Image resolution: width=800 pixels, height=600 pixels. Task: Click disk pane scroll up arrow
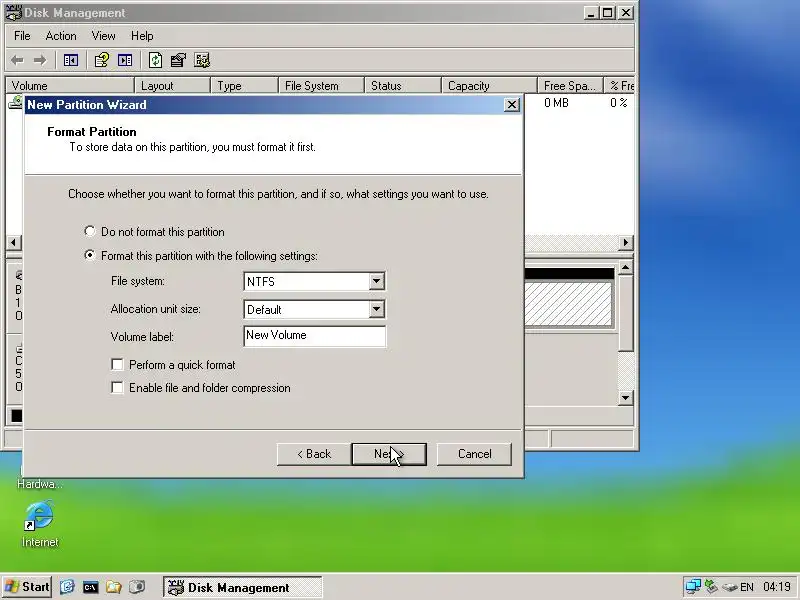[x=626, y=267]
